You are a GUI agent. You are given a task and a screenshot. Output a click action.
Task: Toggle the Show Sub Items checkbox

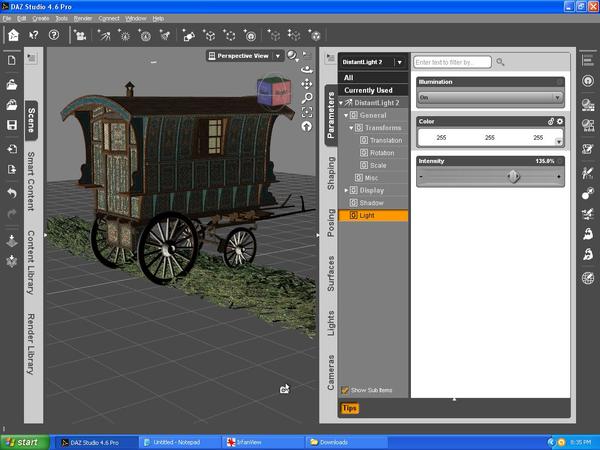(345, 390)
